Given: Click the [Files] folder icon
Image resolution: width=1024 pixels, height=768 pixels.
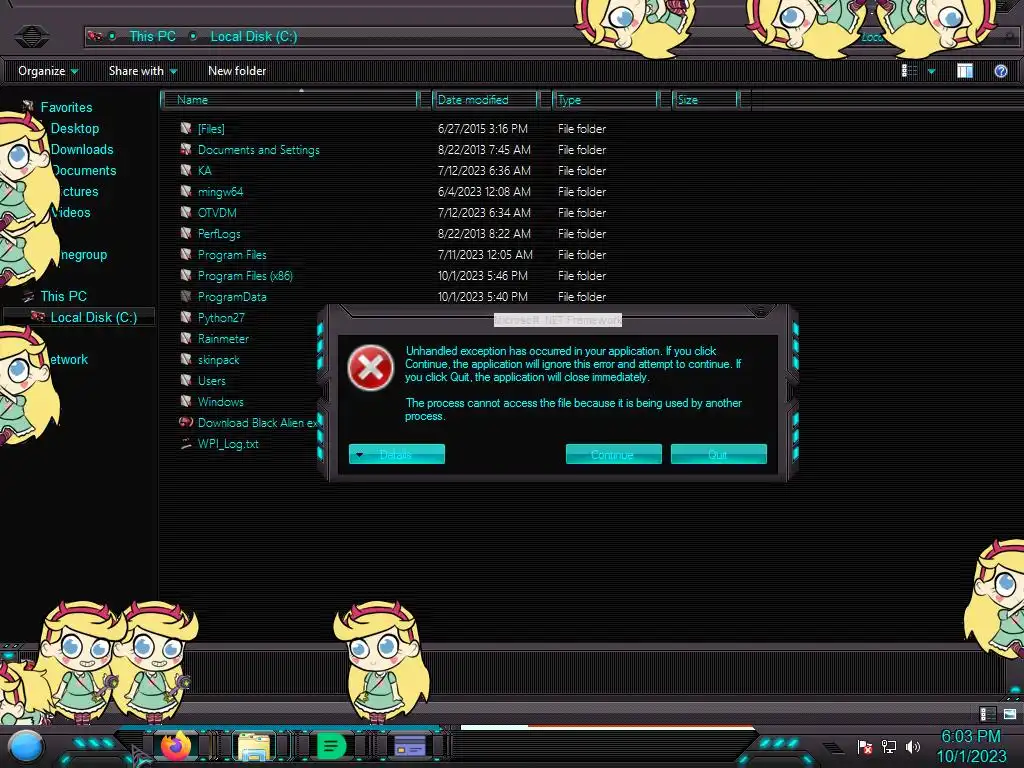Looking at the screenshot, I should click(186, 128).
